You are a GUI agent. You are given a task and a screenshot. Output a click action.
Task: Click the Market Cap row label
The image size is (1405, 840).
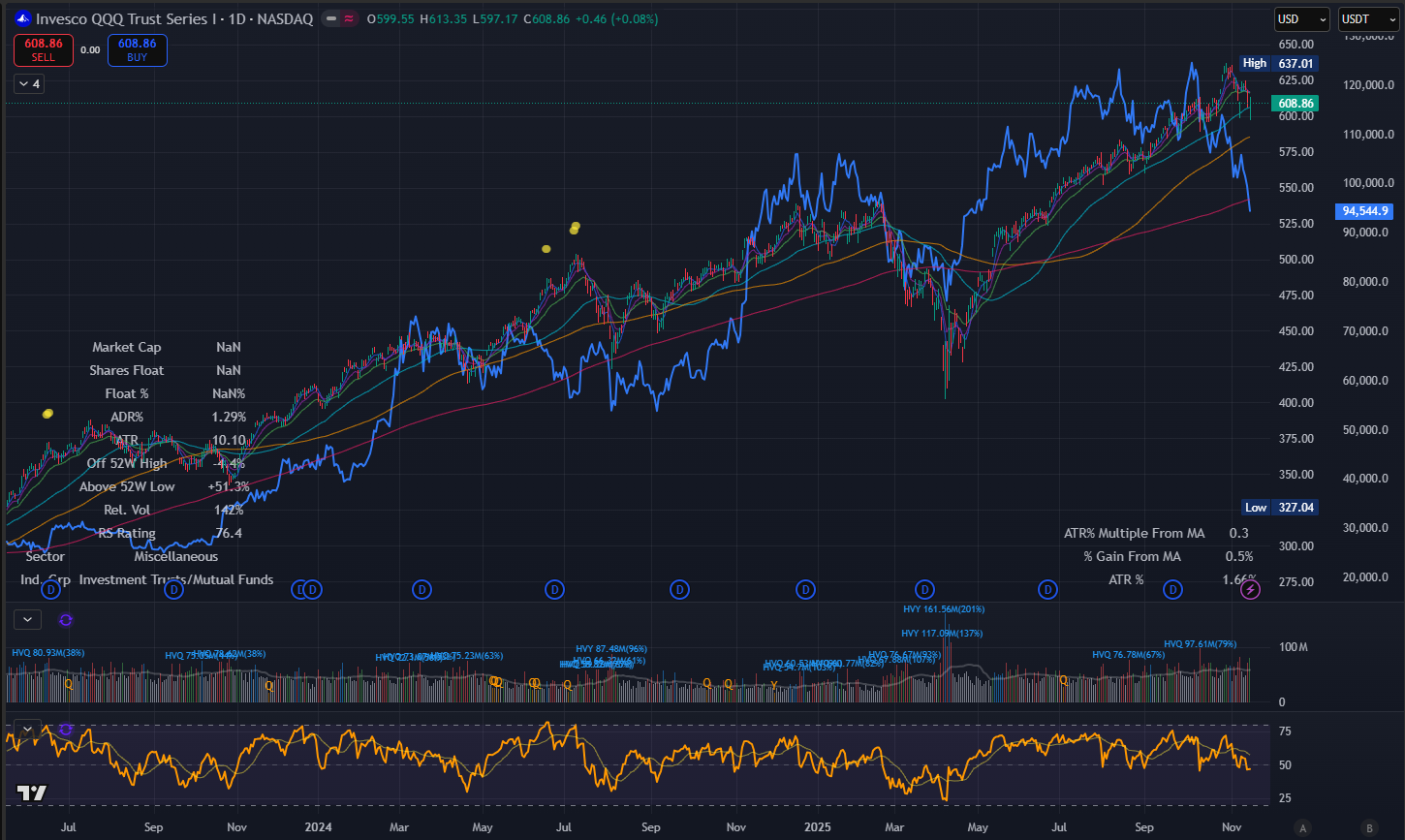point(127,347)
